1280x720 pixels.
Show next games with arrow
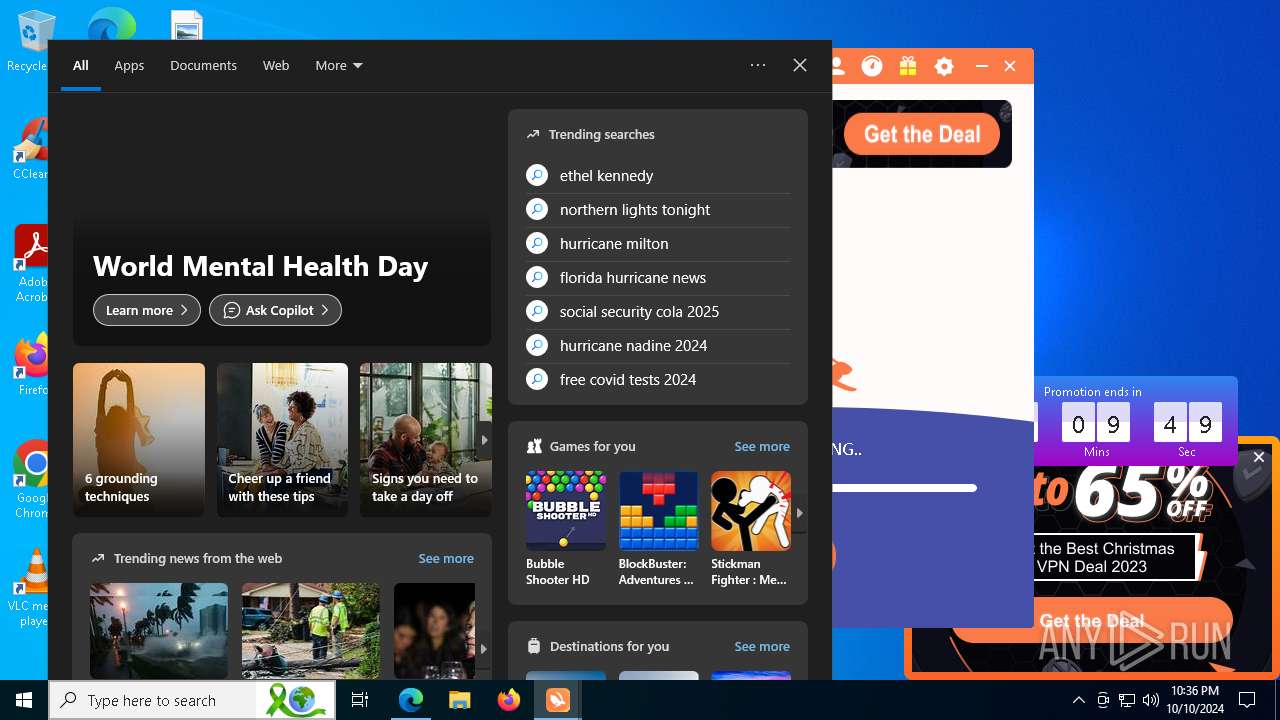click(x=799, y=512)
